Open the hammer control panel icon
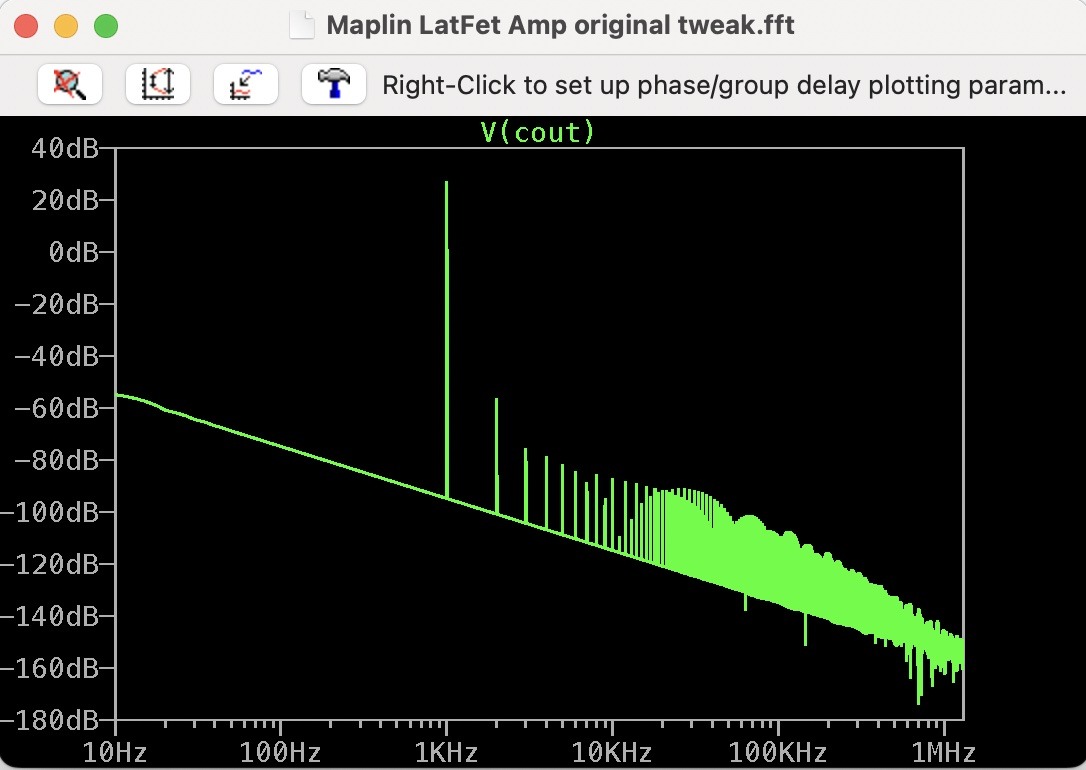Viewport: 1086px width, 770px height. pyautogui.click(x=334, y=84)
